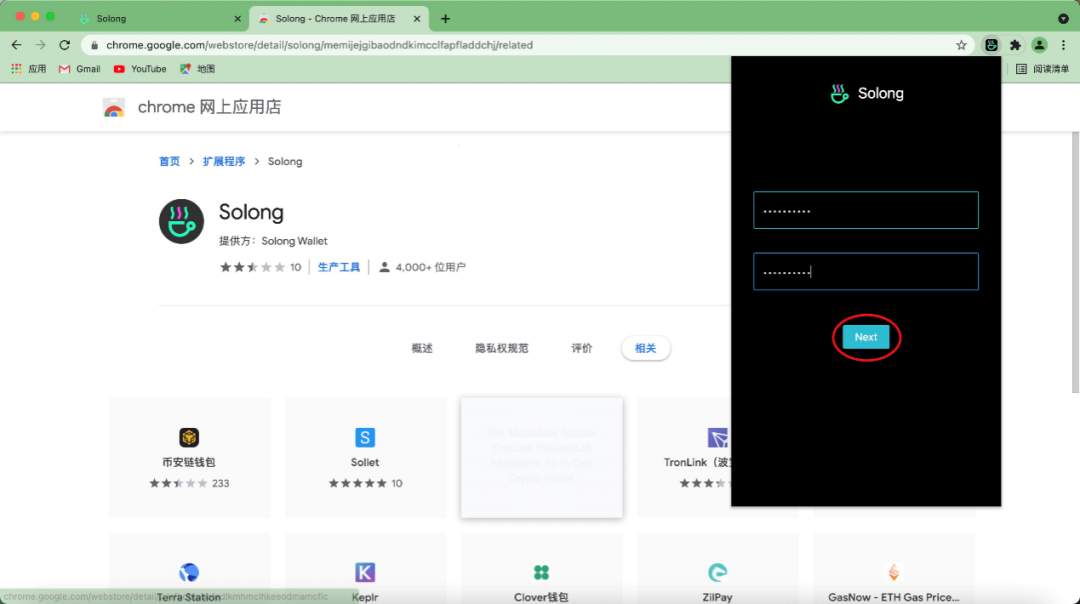Click the page vertical scrollbar

pyautogui.click(x=1075, y=262)
